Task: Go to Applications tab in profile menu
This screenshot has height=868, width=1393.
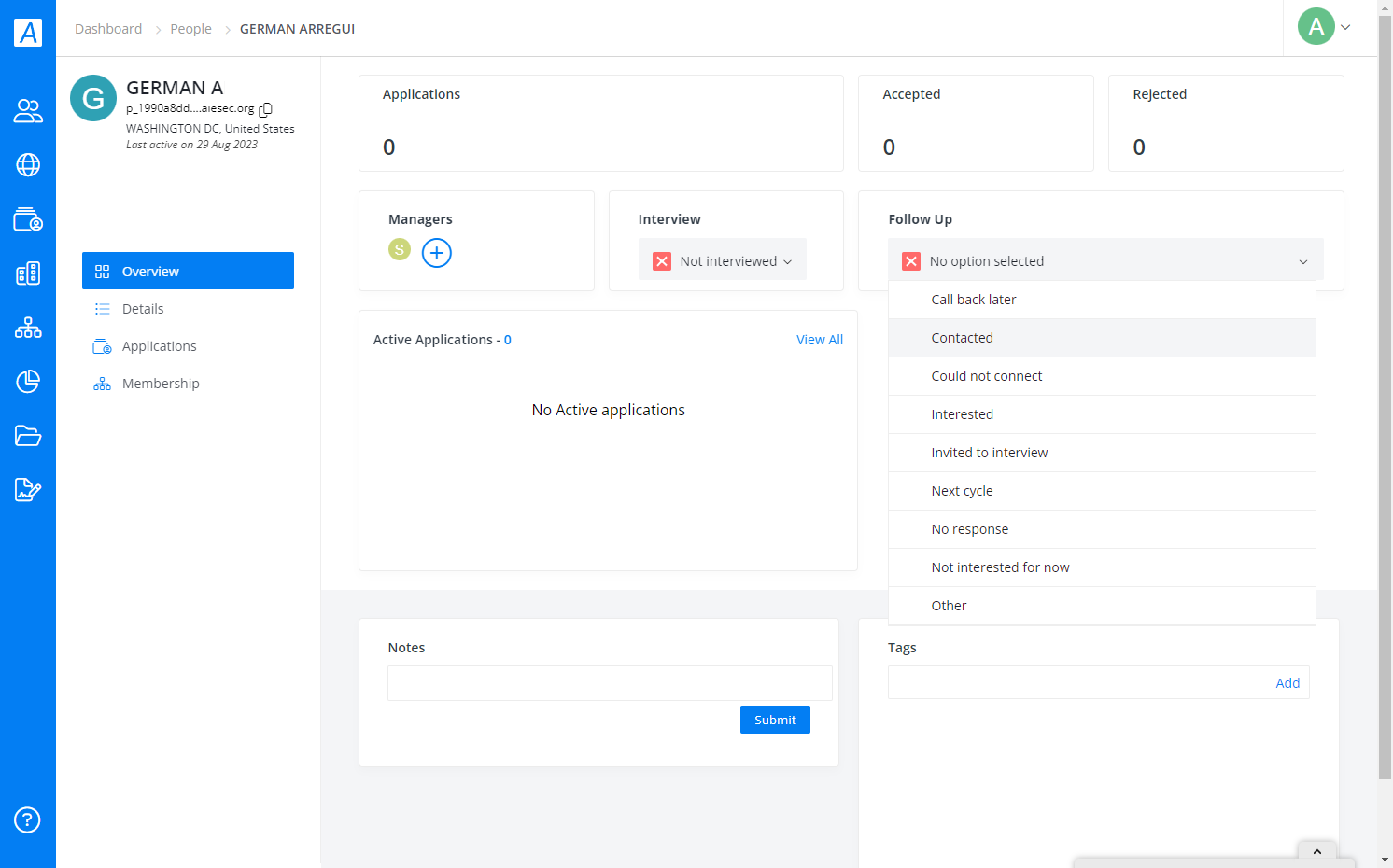Action: (188, 346)
